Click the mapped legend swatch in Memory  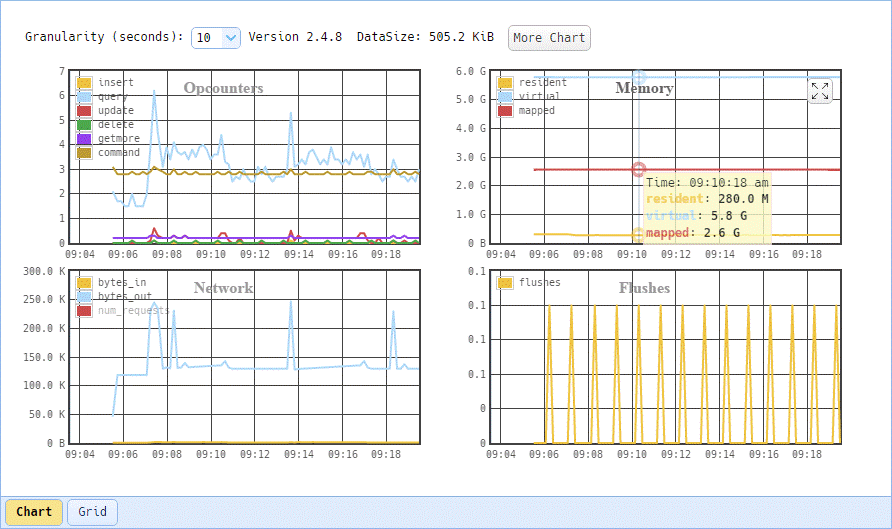505,111
